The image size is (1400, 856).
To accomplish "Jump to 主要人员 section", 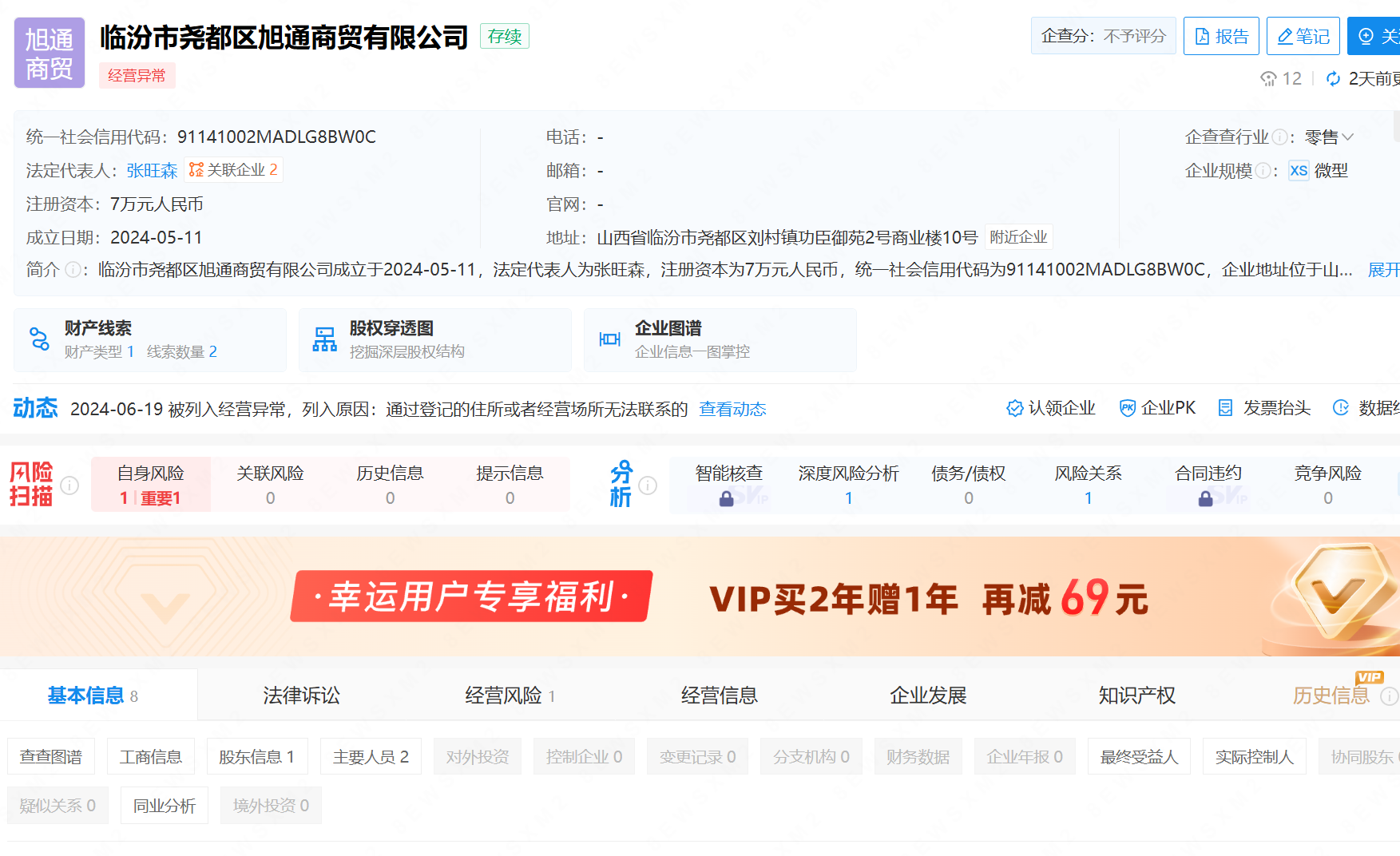I will pyautogui.click(x=371, y=756).
